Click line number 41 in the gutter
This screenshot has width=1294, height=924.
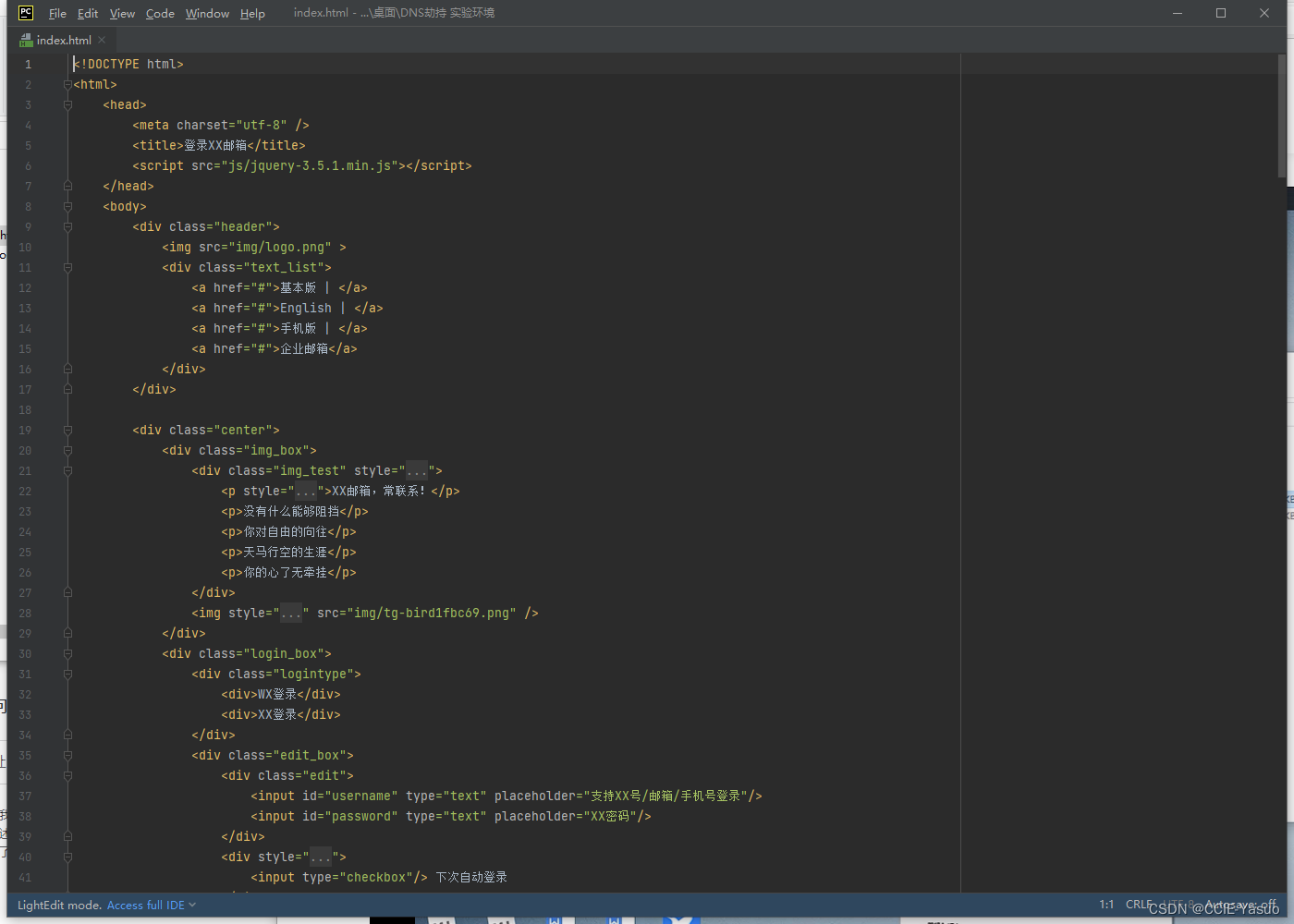click(25, 877)
